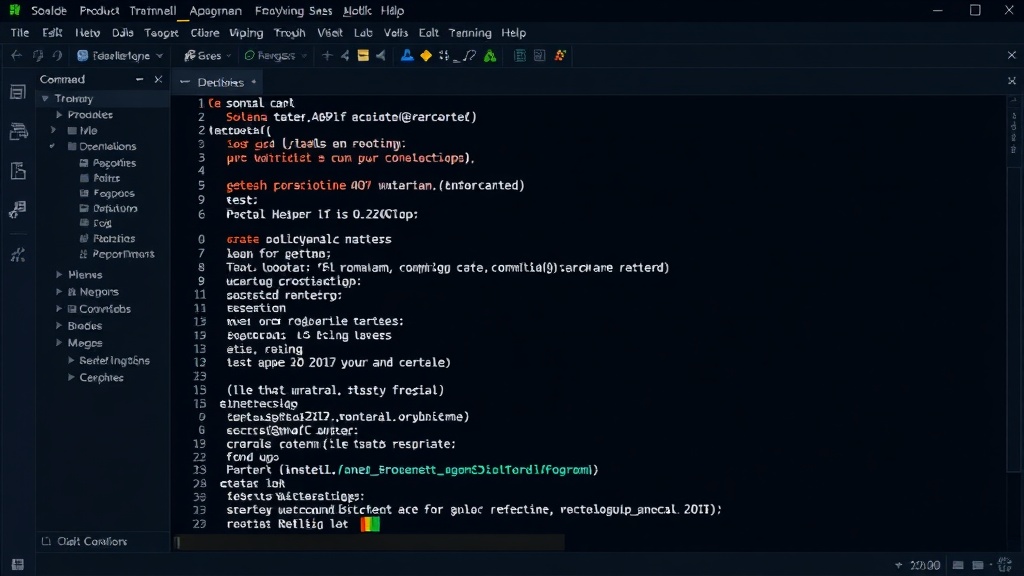Expand the 'Negors' tree node
Screen dimensions: 1024x576
tap(59, 292)
